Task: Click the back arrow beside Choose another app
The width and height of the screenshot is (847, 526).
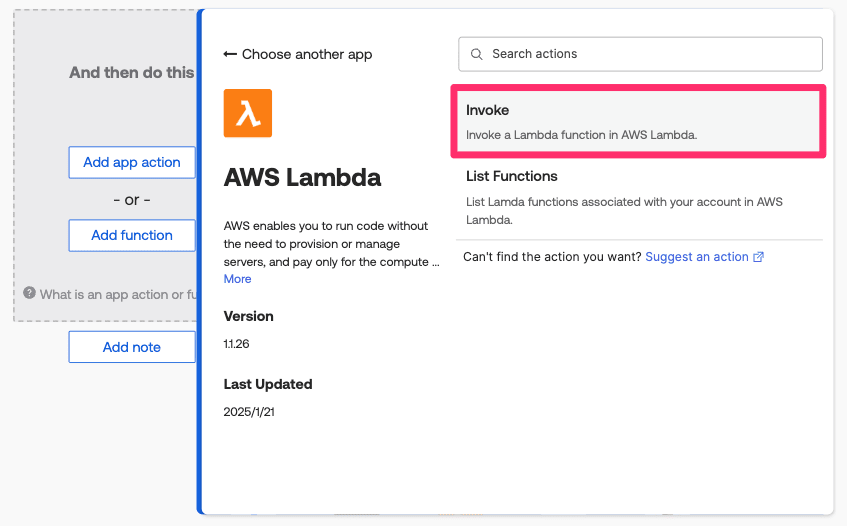Action: click(x=230, y=54)
